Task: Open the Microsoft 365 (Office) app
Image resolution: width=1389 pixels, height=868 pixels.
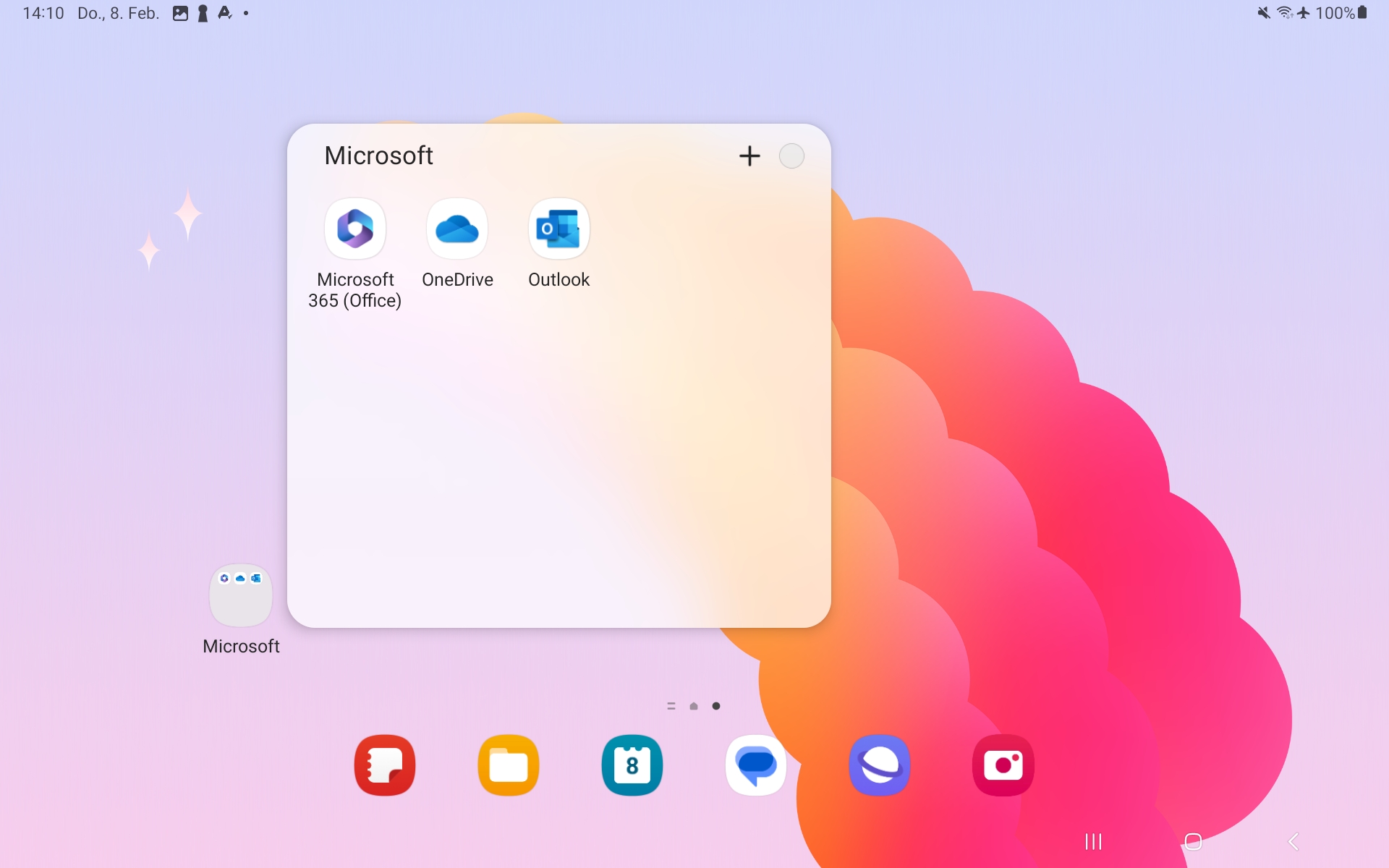Action: point(354,229)
